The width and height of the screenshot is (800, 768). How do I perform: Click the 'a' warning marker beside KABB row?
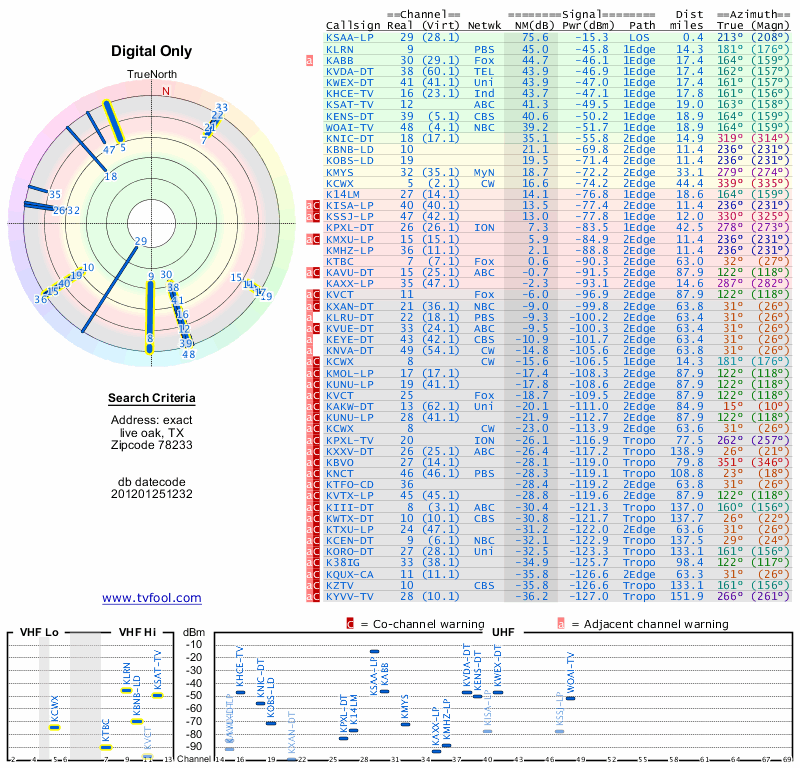point(309,60)
